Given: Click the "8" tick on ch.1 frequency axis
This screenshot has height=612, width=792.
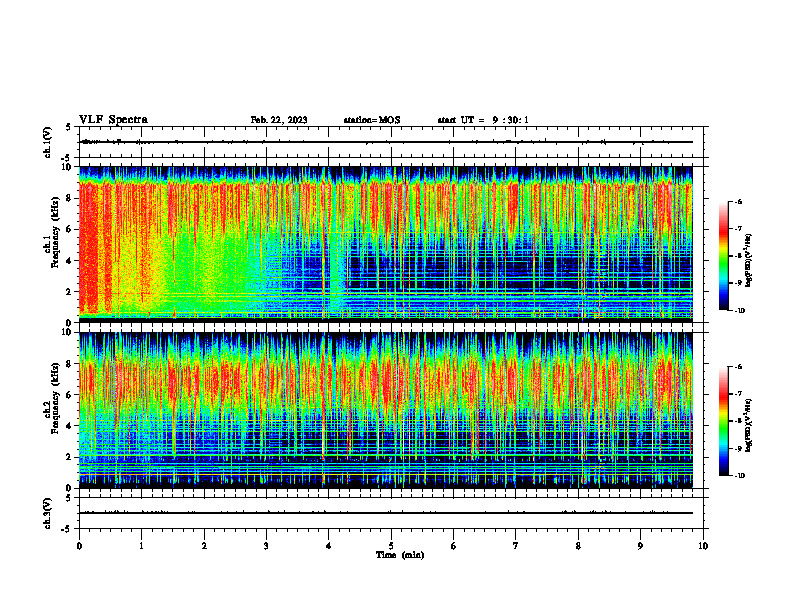Looking at the screenshot, I should point(70,198).
